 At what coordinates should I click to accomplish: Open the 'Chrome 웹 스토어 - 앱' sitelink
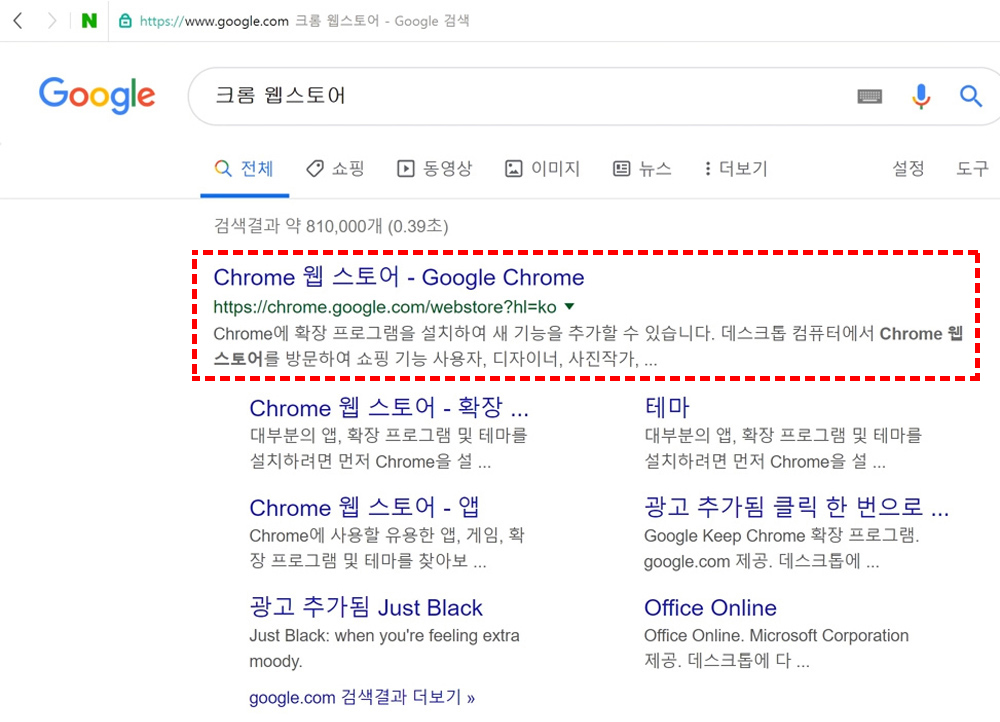[364, 507]
